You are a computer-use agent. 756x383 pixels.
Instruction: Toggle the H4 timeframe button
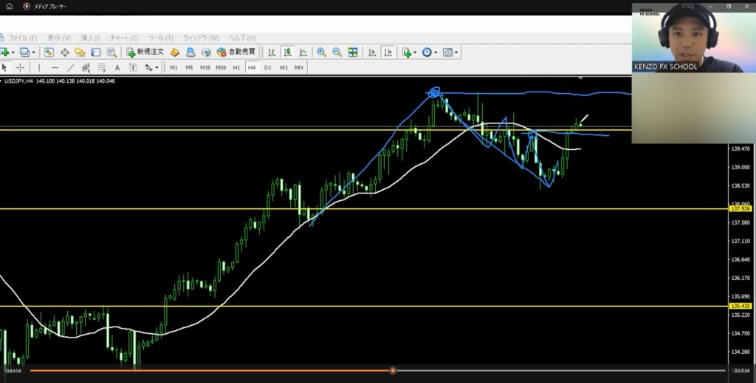(252, 68)
